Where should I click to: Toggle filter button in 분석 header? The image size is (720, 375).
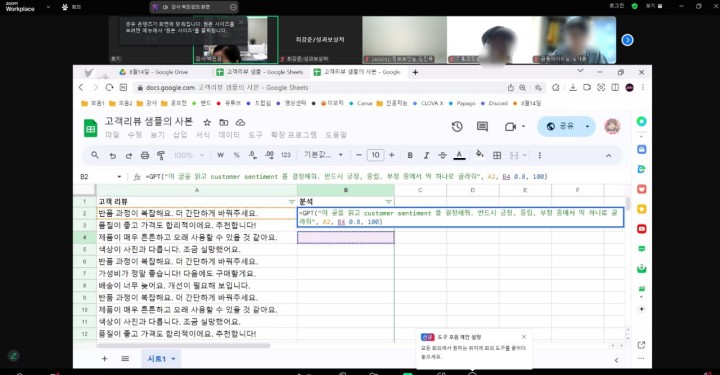388,201
